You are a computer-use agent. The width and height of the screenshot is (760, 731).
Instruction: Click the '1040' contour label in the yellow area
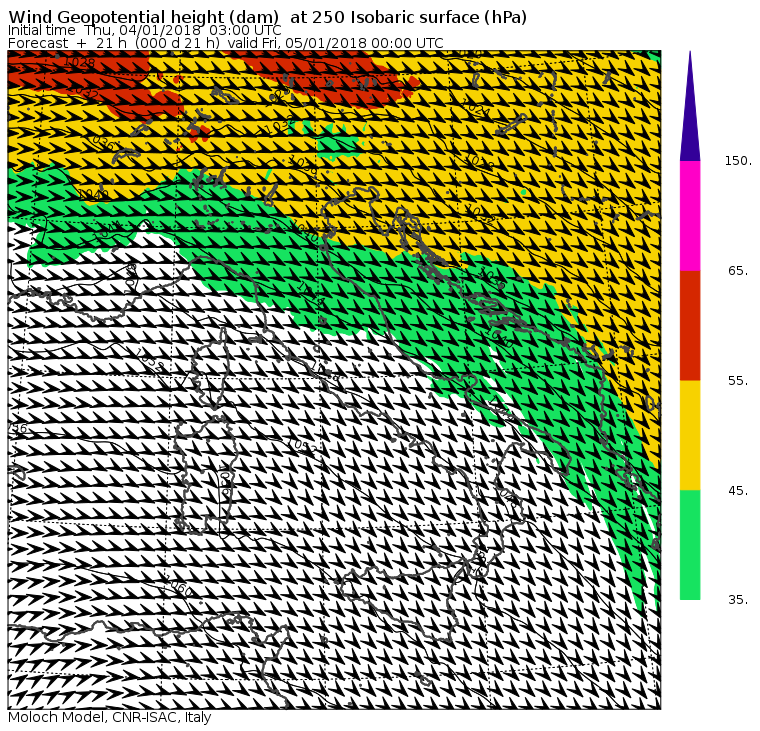(x=94, y=195)
